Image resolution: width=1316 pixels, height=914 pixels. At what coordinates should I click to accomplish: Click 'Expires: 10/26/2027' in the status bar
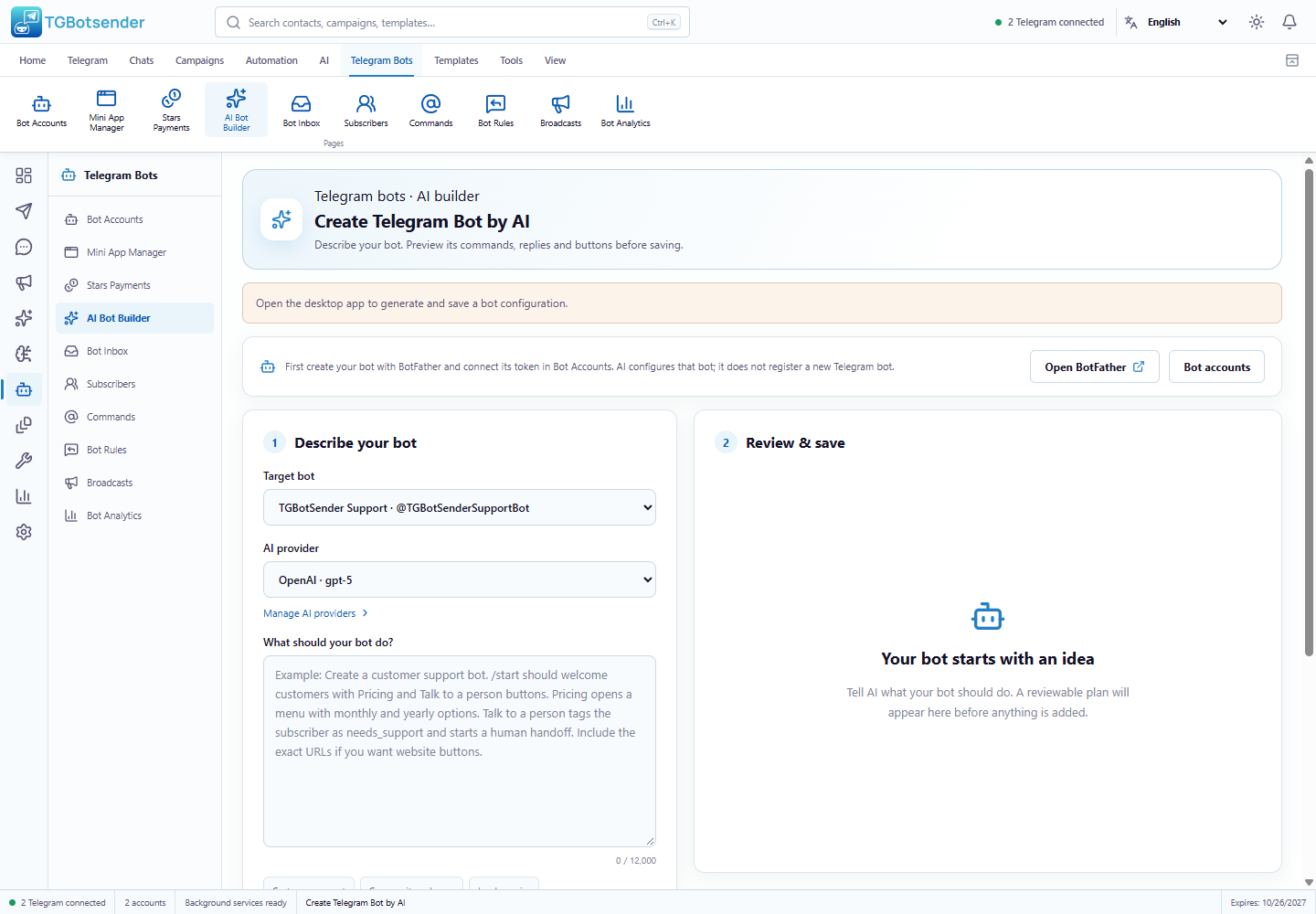[1268, 903]
